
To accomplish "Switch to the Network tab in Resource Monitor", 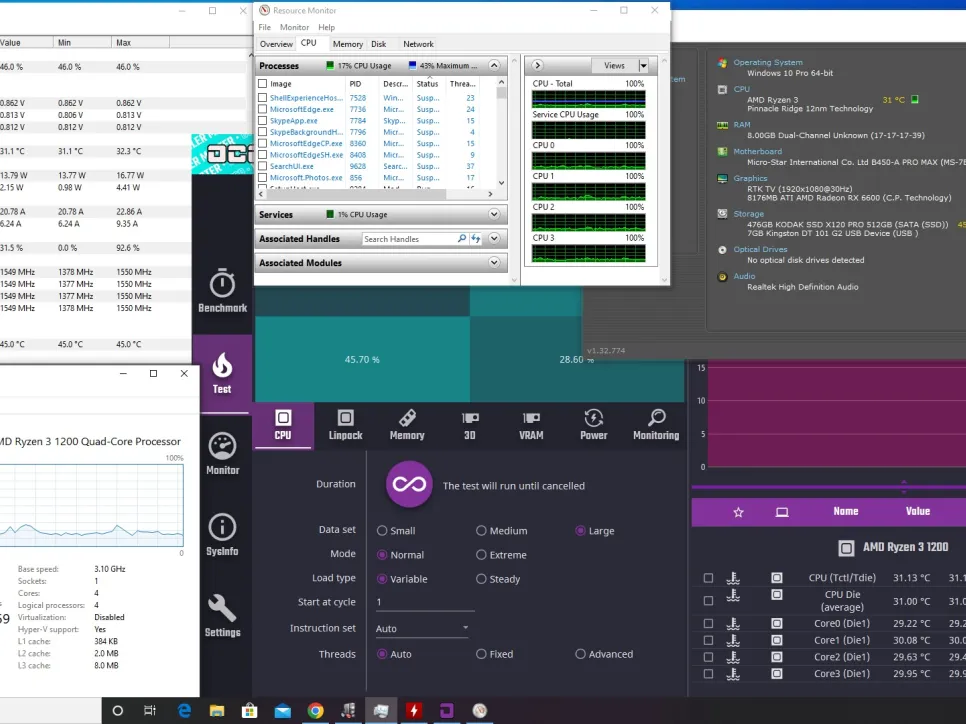I will [x=418, y=44].
